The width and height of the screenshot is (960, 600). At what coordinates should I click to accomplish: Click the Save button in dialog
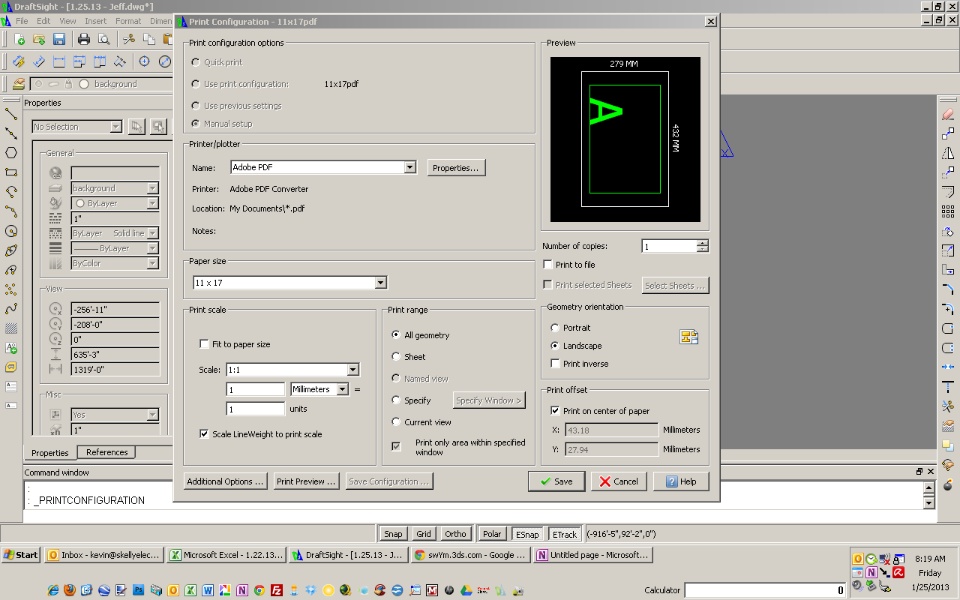tap(557, 481)
